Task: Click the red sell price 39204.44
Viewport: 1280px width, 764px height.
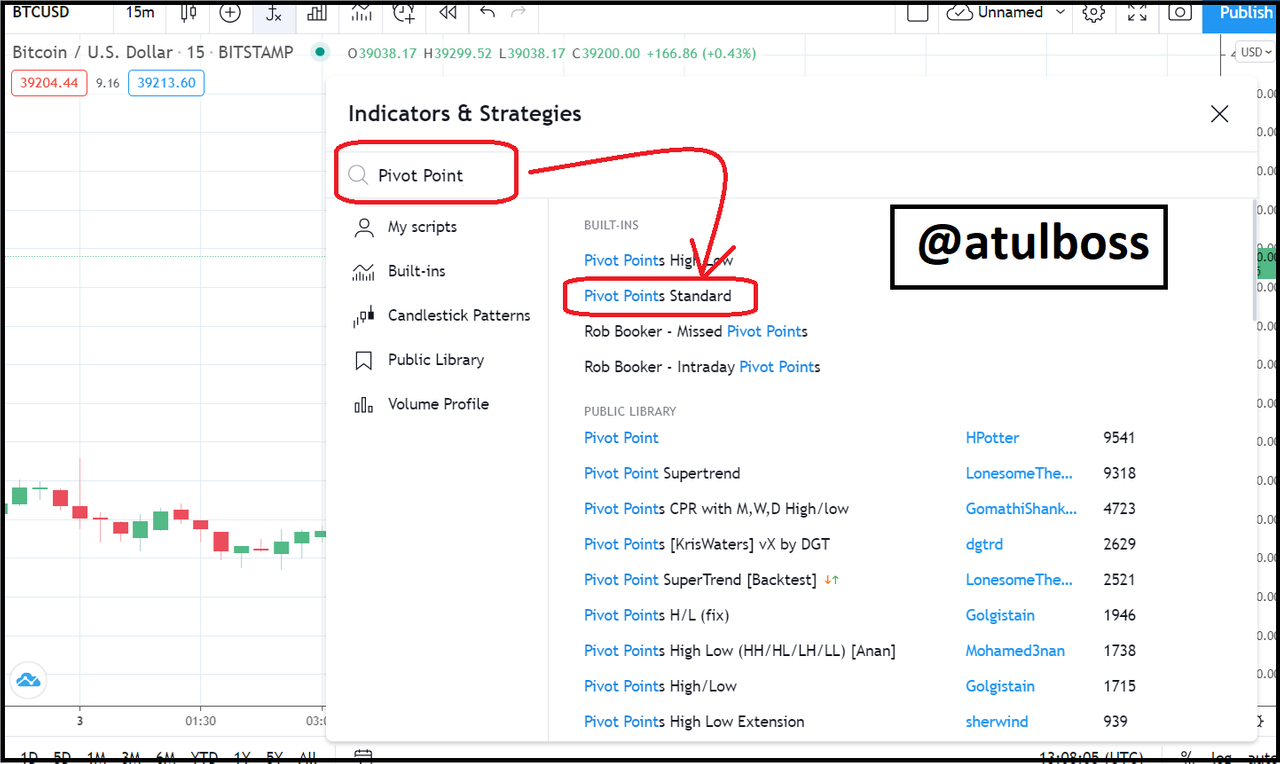Action: [49, 83]
